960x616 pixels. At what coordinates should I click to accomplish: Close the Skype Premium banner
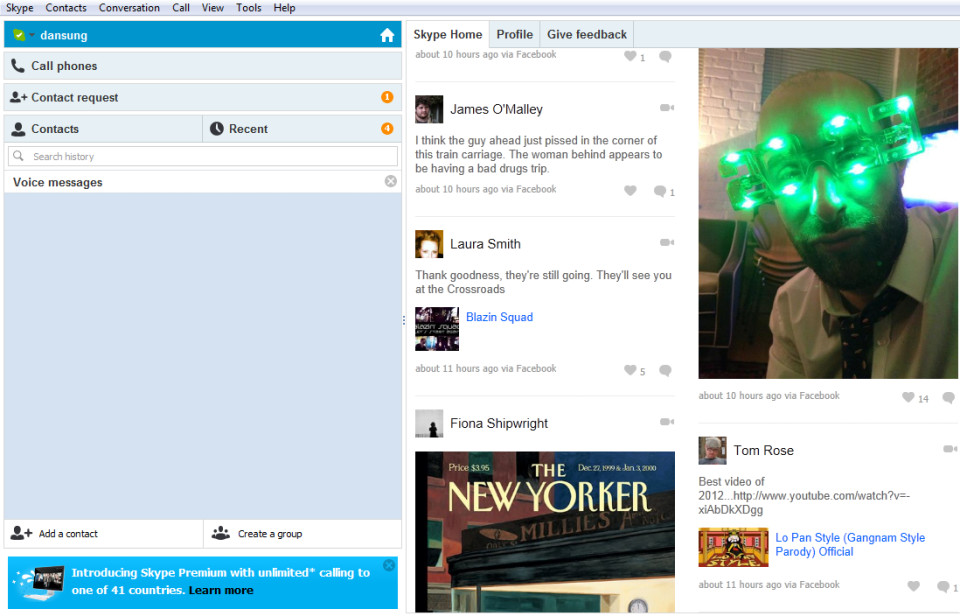(x=389, y=565)
